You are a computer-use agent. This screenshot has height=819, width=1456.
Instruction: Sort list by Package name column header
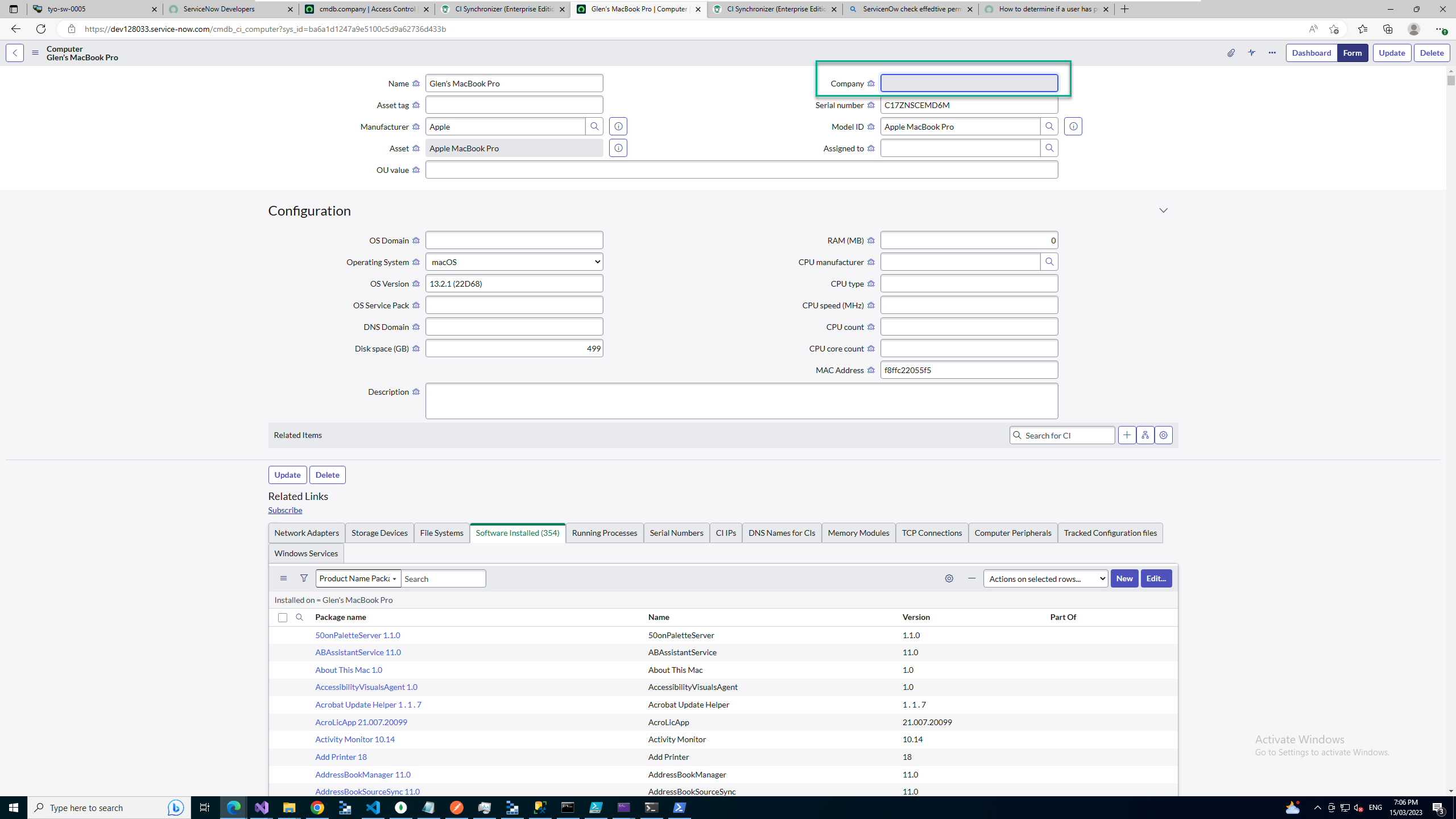[x=341, y=617]
